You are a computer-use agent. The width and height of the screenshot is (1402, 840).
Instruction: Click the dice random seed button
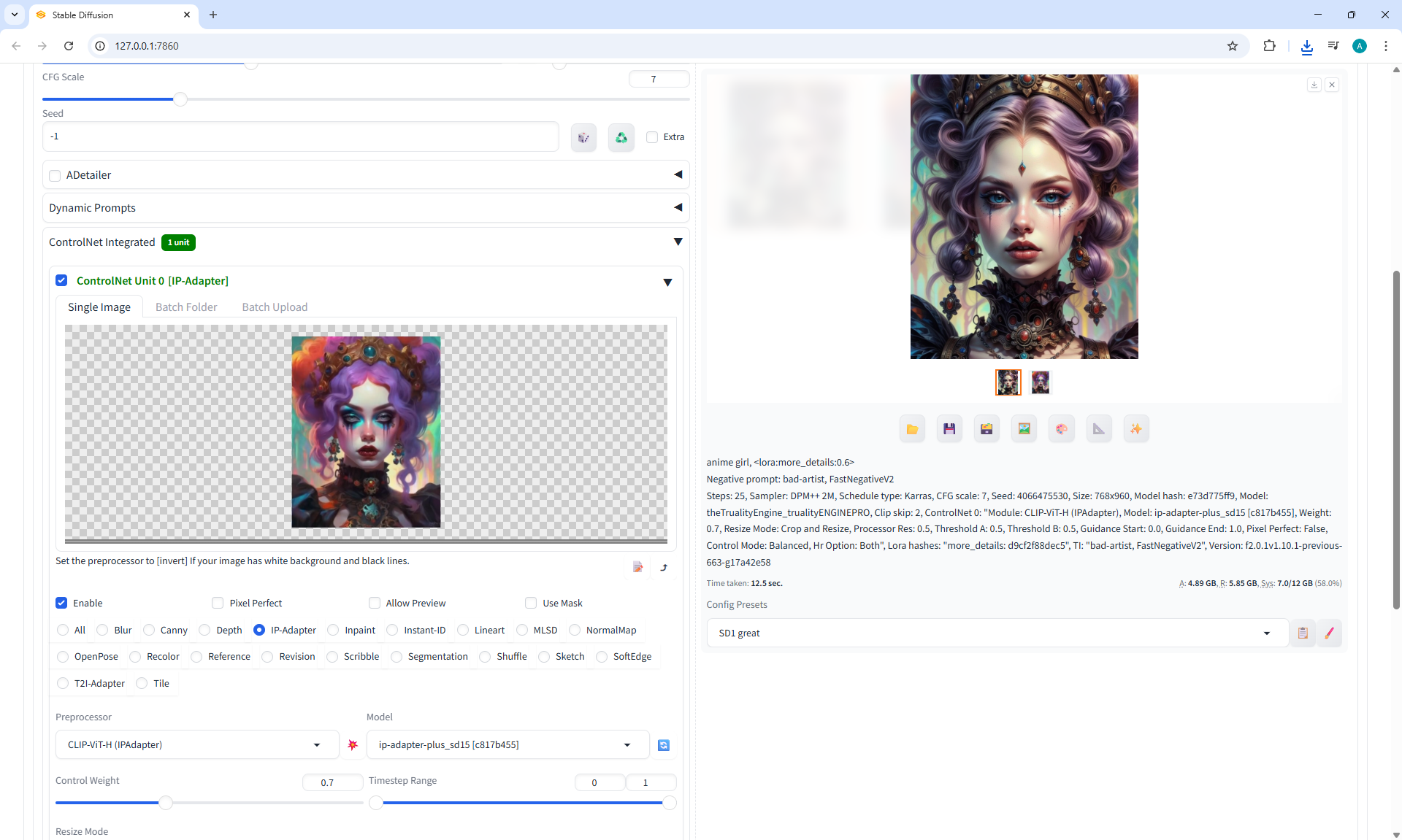point(583,137)
